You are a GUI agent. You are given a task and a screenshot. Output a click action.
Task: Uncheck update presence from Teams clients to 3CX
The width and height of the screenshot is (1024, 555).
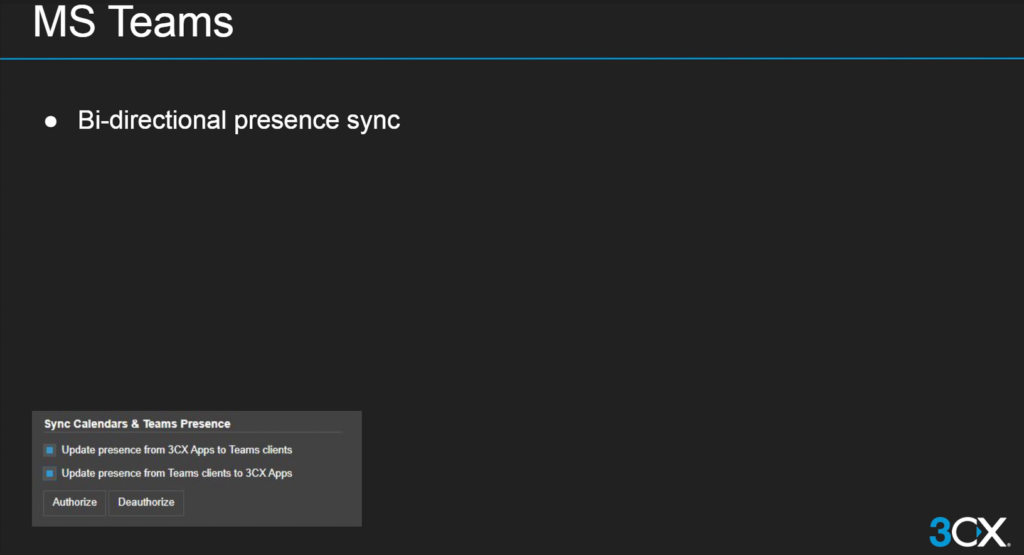pos(49,473)
